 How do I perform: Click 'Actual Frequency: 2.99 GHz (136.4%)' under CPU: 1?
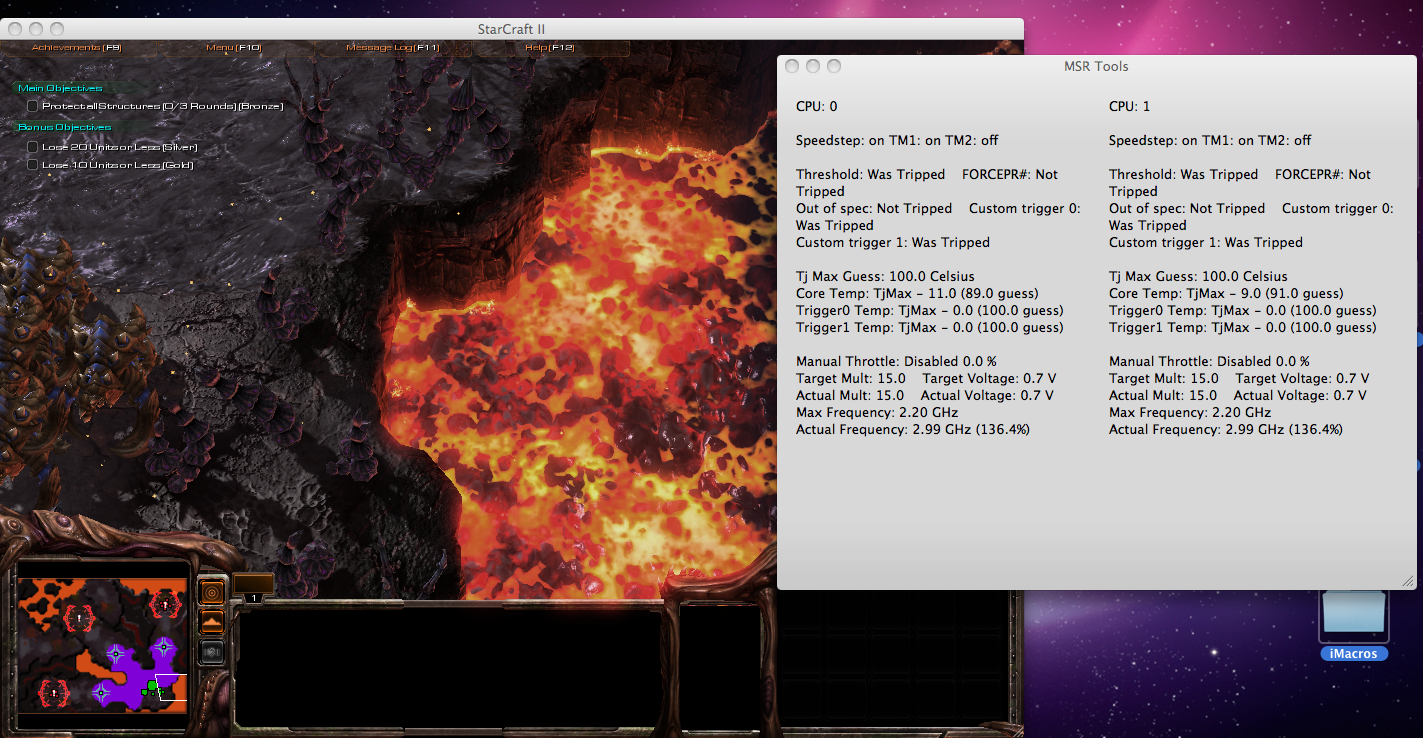tap(1226, 429)
